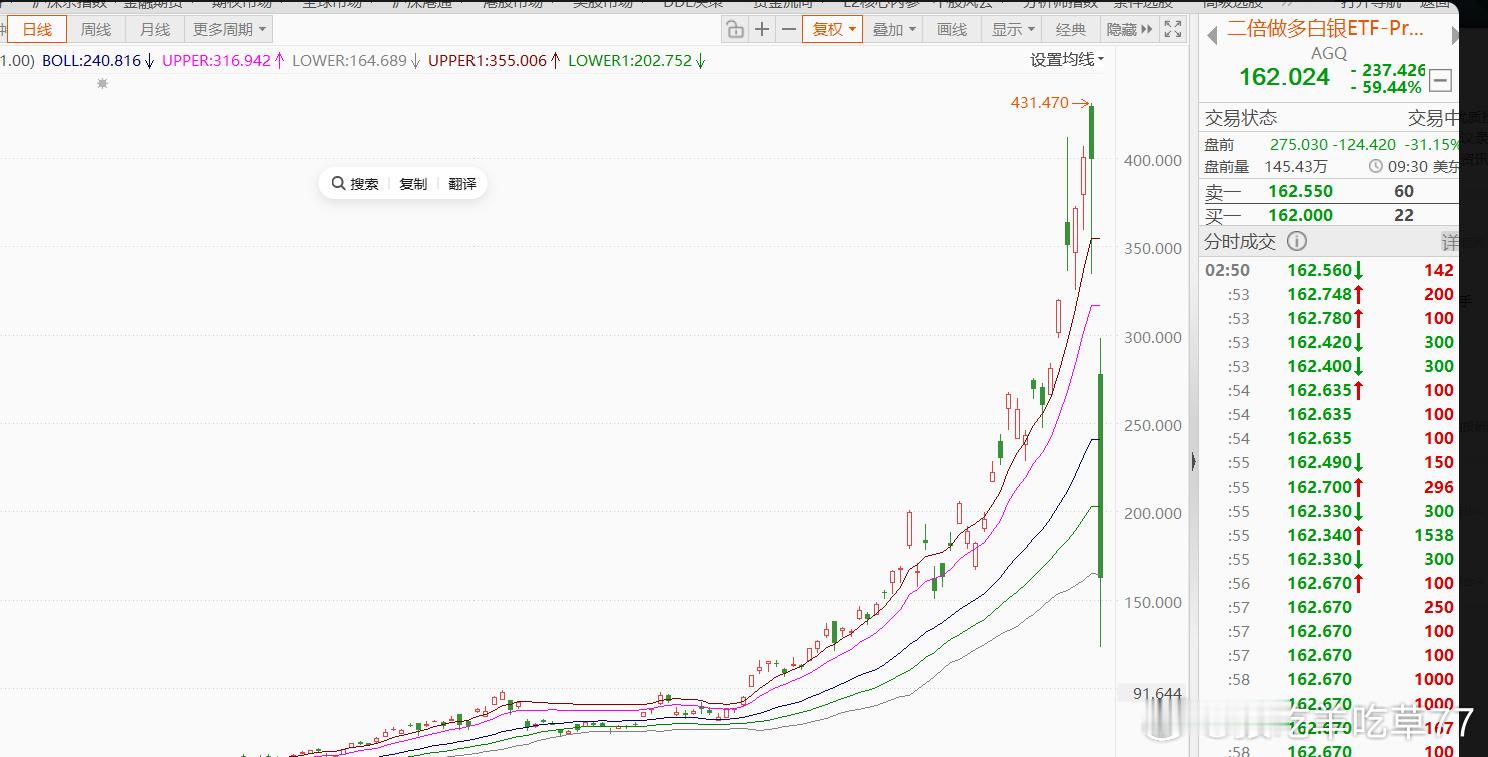Open the 显示 display dropdown
Viewport: 1488px width, 757px height.
click(1013, 29)
